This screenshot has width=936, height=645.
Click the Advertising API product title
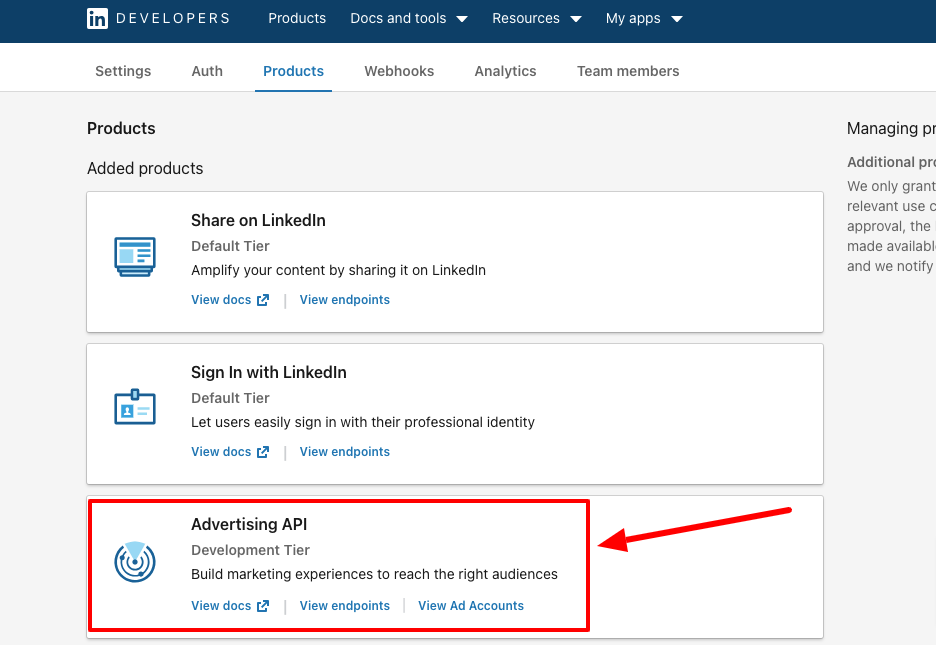click(249, 524)
